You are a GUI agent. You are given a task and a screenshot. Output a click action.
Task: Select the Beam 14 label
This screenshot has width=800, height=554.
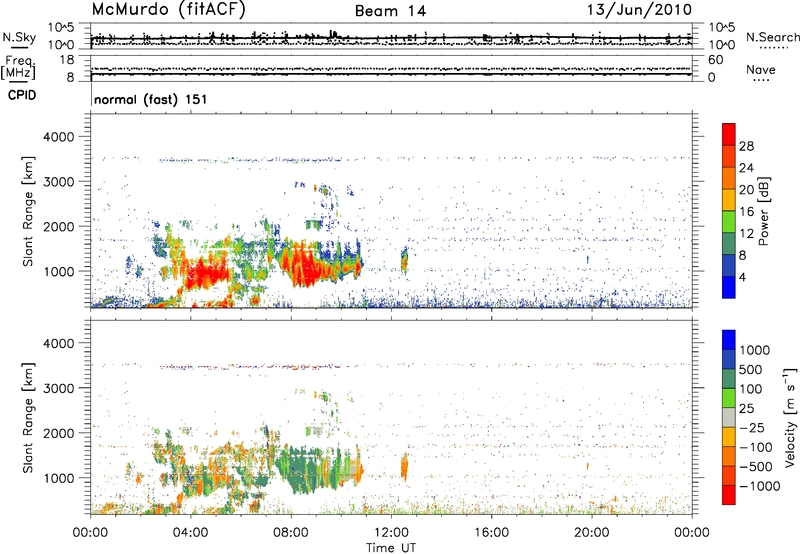pos(390,11)
